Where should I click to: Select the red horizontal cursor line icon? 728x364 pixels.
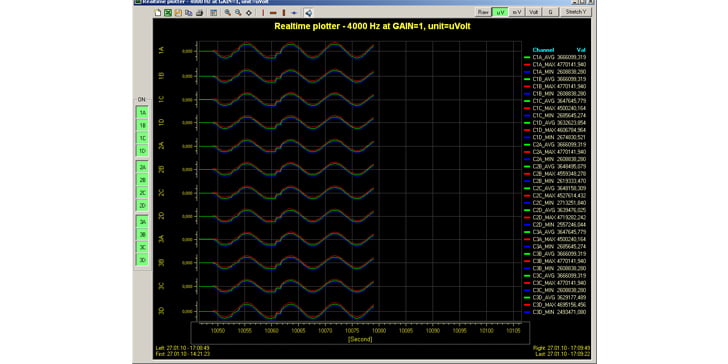(x=273, y=13)
